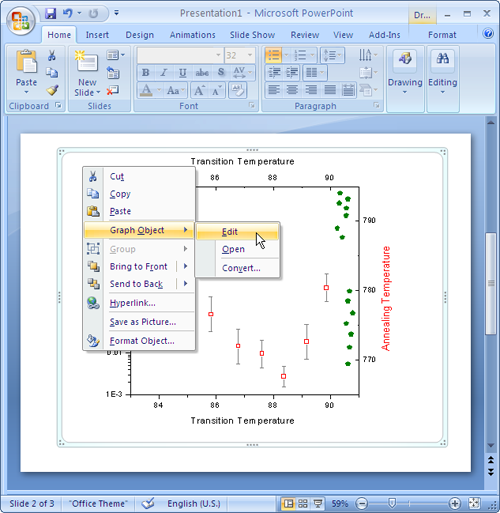The image size is (500, 513).
Task: Save presentation from Quick Access toolbar
Action: [51, 13]
